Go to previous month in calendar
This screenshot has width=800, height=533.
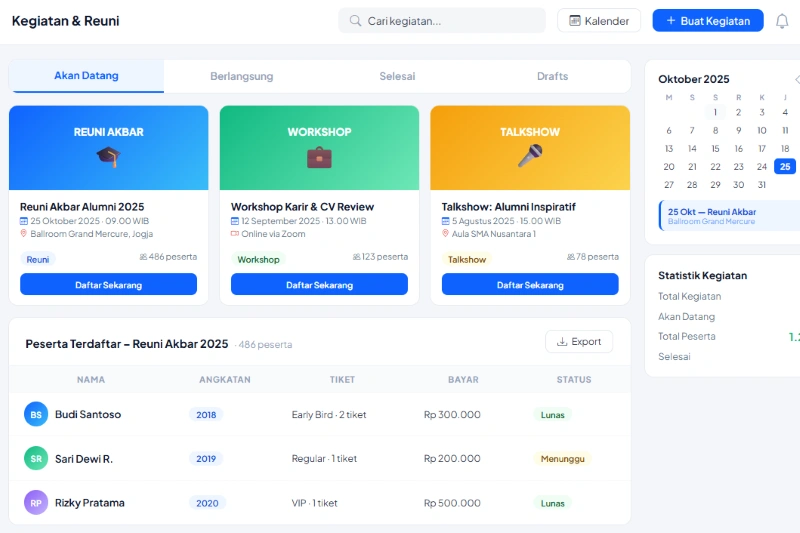(796, 79)
